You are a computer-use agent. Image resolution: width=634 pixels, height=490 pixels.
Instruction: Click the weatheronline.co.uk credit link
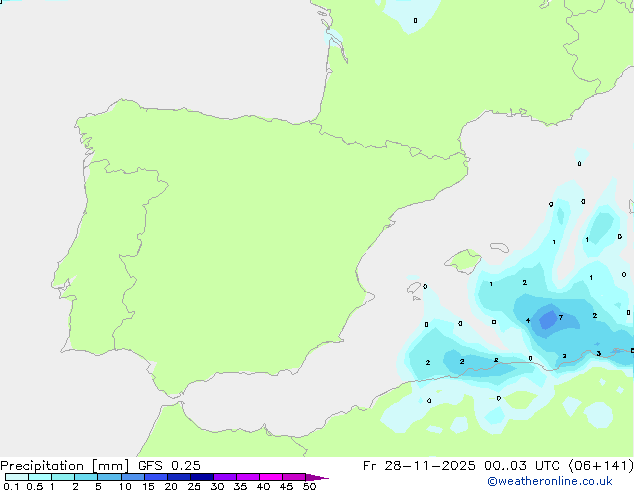point(550,481)
